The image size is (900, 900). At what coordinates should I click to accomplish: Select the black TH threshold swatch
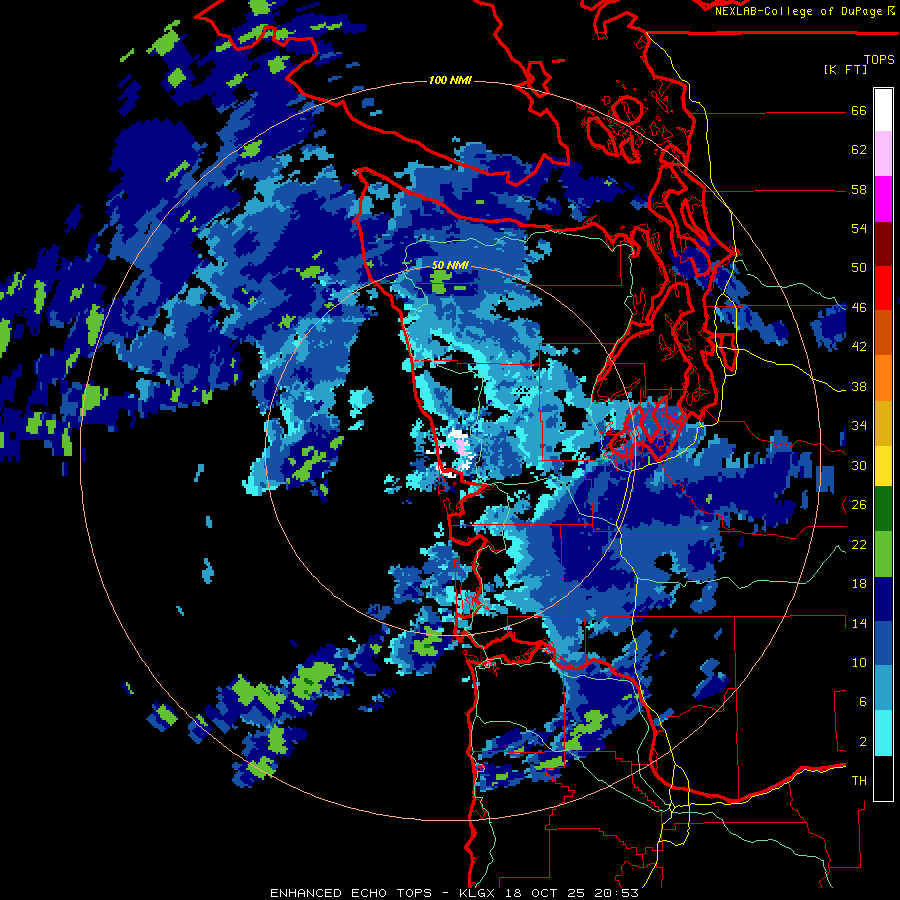tap(883, 778)
